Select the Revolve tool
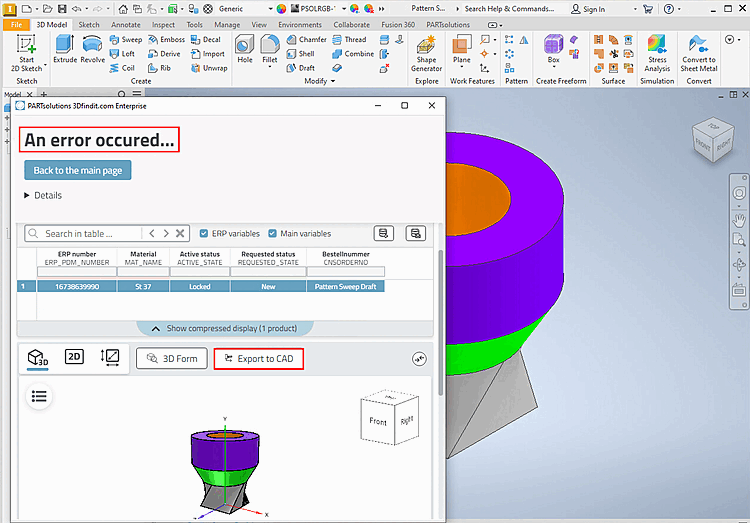Image resolution: width=750 pixels, height=523 pixels. (92, 49)
